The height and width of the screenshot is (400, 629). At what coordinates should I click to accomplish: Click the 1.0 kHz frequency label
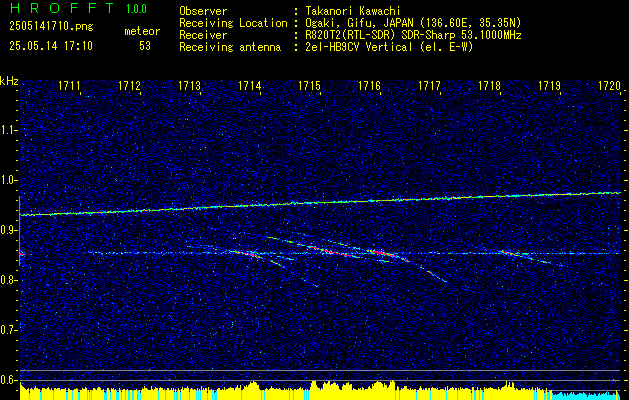[x=9, y=180]
